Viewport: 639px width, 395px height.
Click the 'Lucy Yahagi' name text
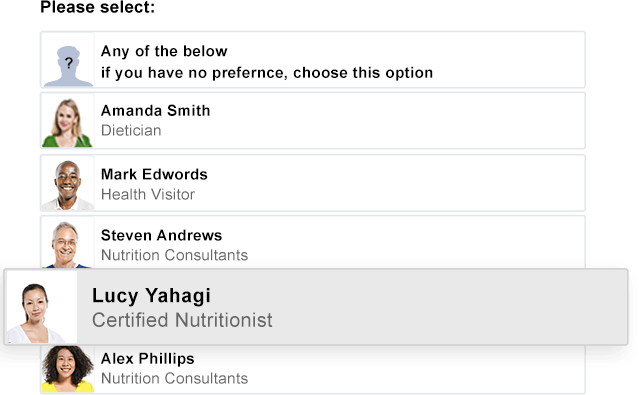tap(151, 296)
